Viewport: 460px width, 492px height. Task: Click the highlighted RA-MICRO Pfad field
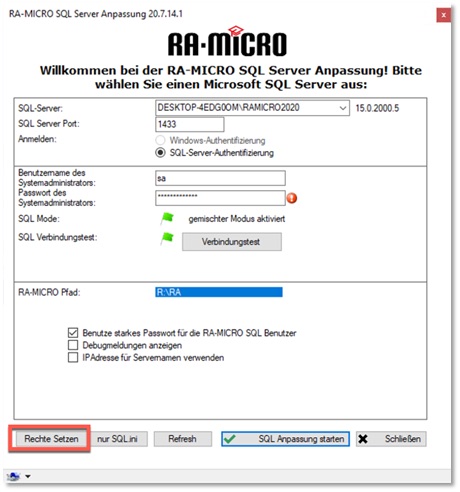[x=219, y=292]
